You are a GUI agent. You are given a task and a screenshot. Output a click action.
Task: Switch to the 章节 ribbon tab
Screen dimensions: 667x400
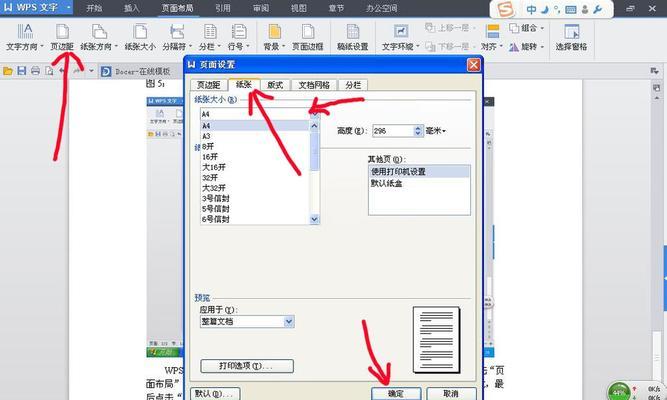[336, 8]
